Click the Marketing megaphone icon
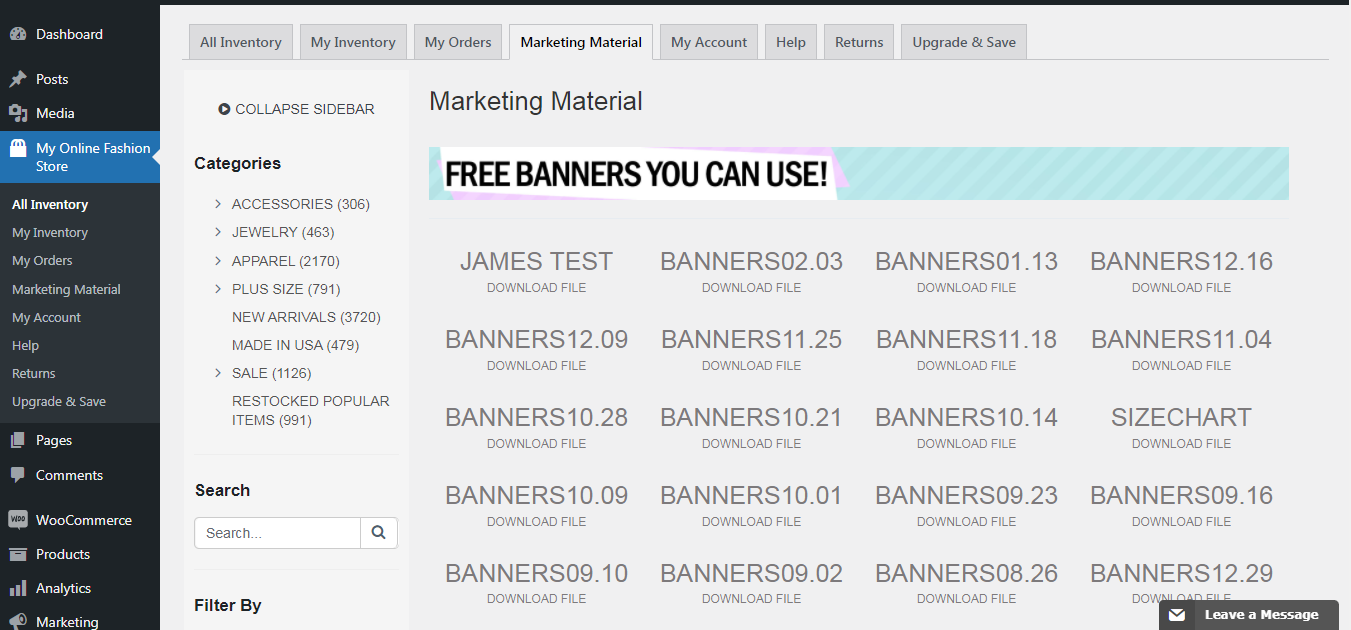1351x630 pixels. pos(18,621)
